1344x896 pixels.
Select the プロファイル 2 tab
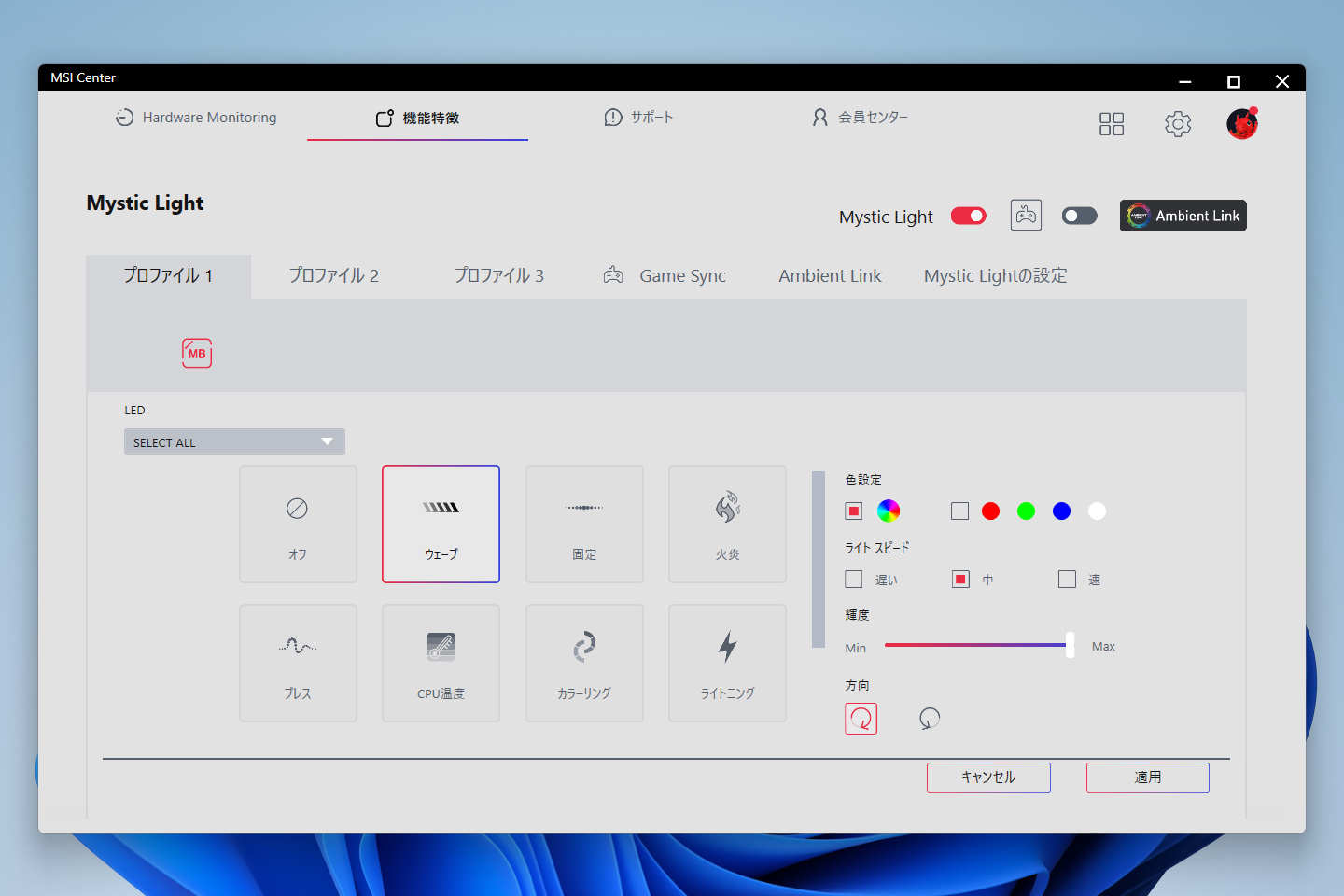[333, 276]
